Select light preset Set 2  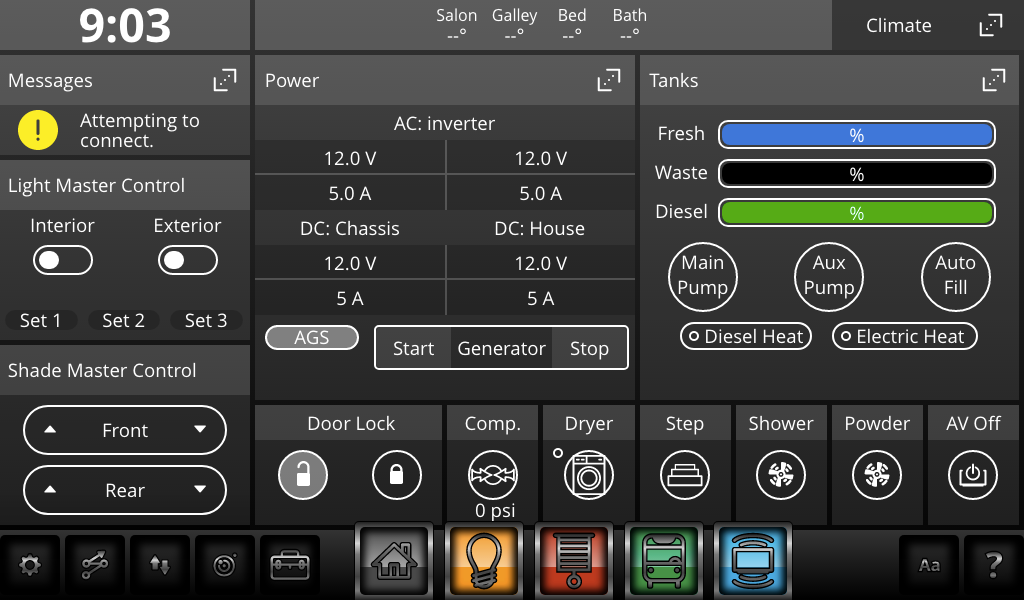click(x=123, y=321)
